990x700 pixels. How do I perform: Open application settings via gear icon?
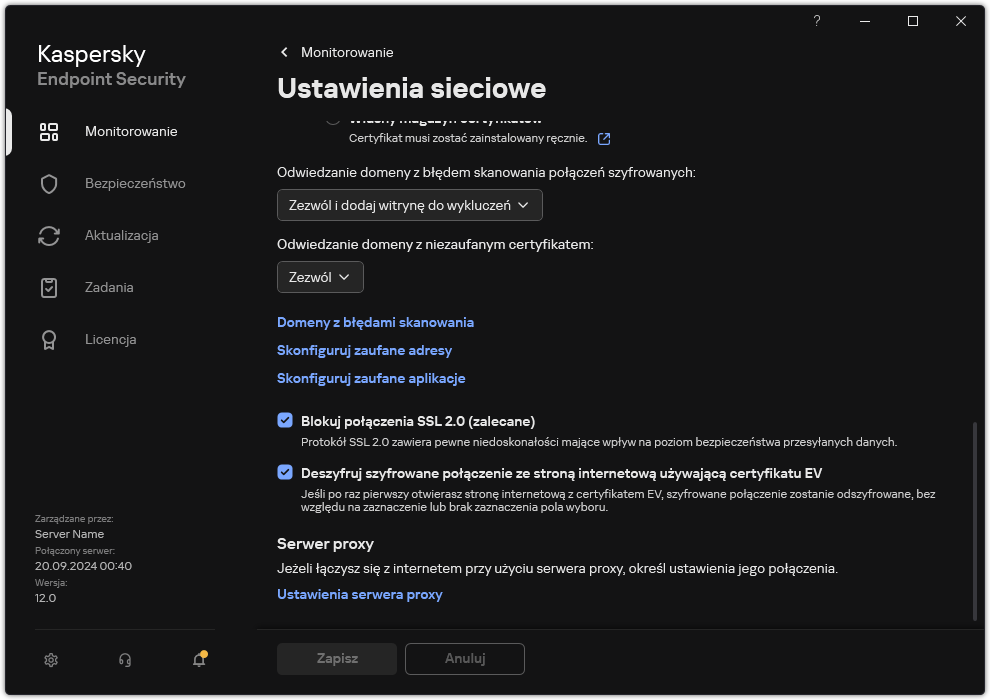point(50,660)
